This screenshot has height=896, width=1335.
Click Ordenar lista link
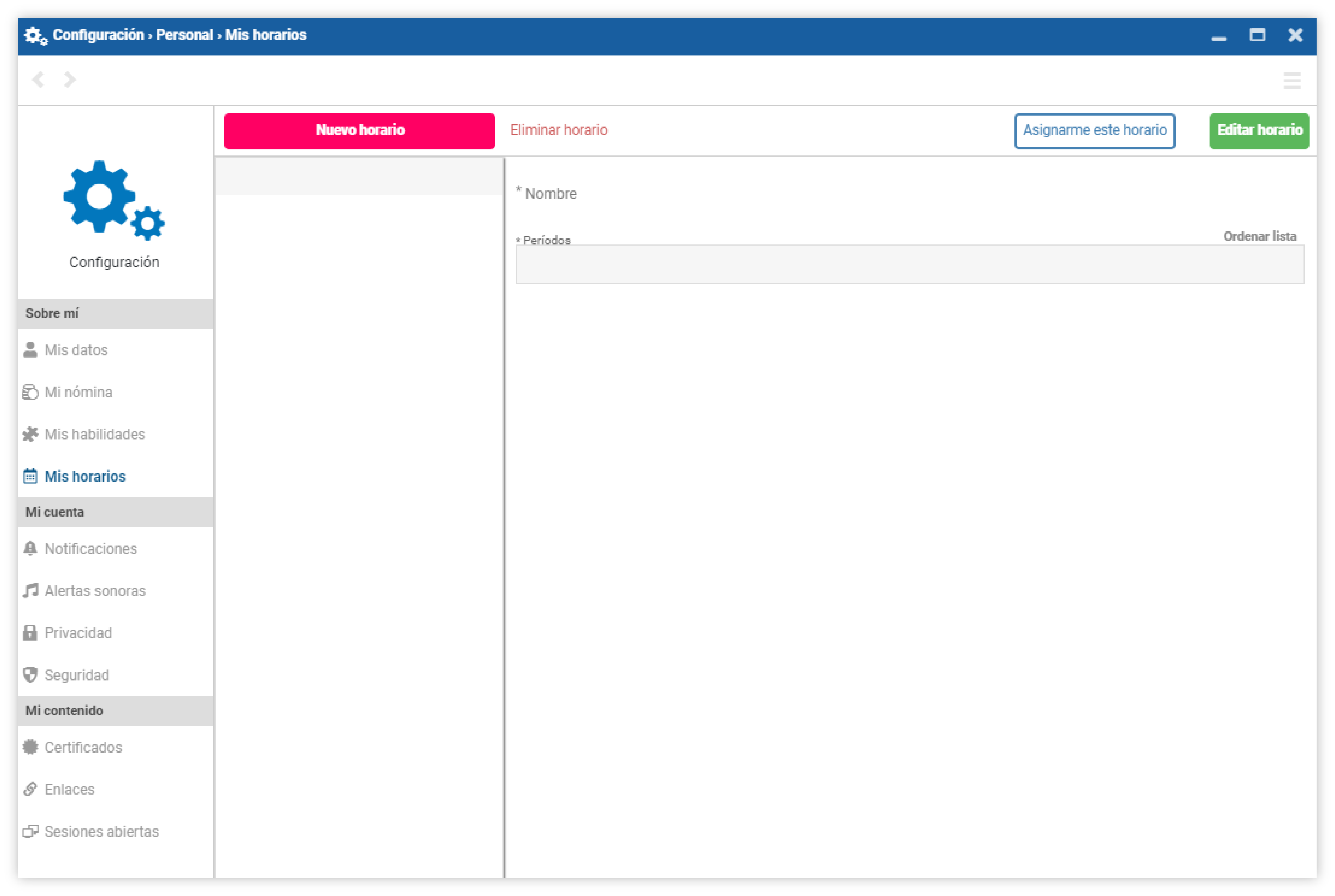pos(1260,237)
